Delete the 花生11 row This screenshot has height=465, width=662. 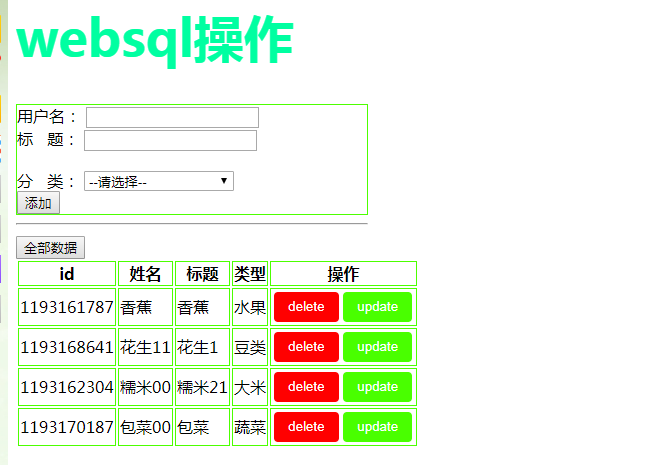pyautogui.click(x=306, y=347)
